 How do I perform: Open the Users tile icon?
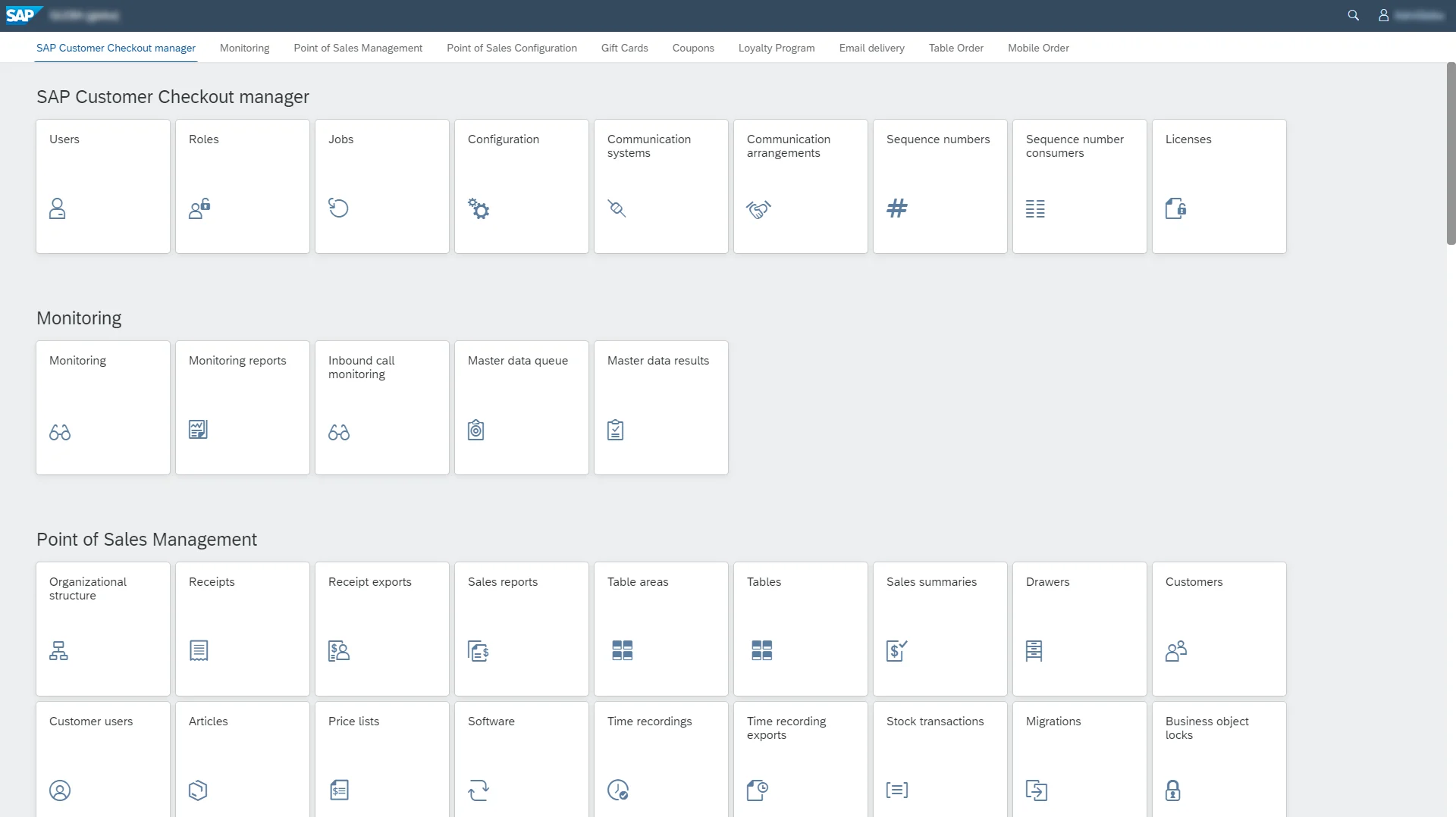(x=57, y=208)
